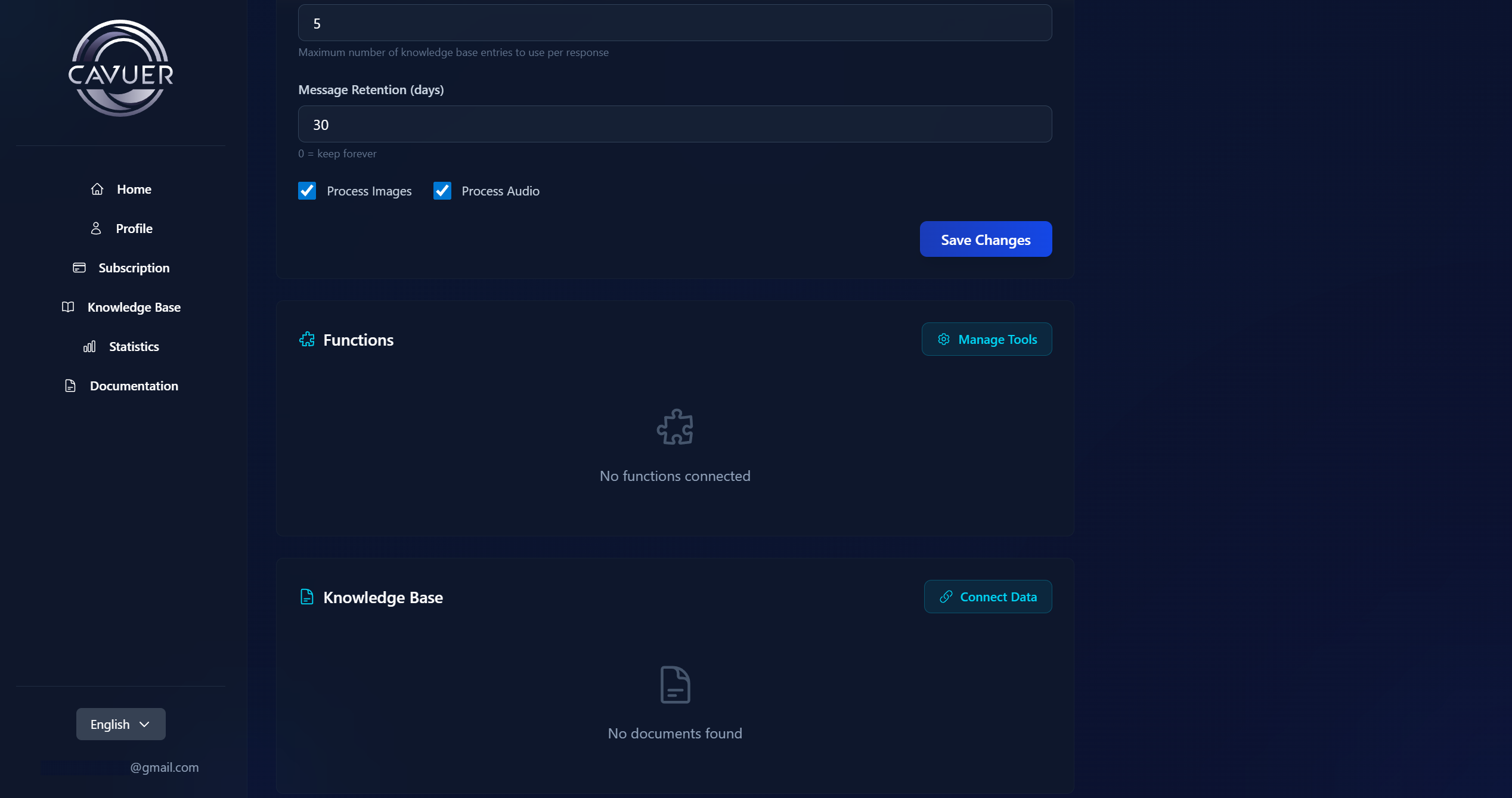The image size is (1512, 798).
Task: Click the Cavuer logo
Action: (x=120, y=69)
